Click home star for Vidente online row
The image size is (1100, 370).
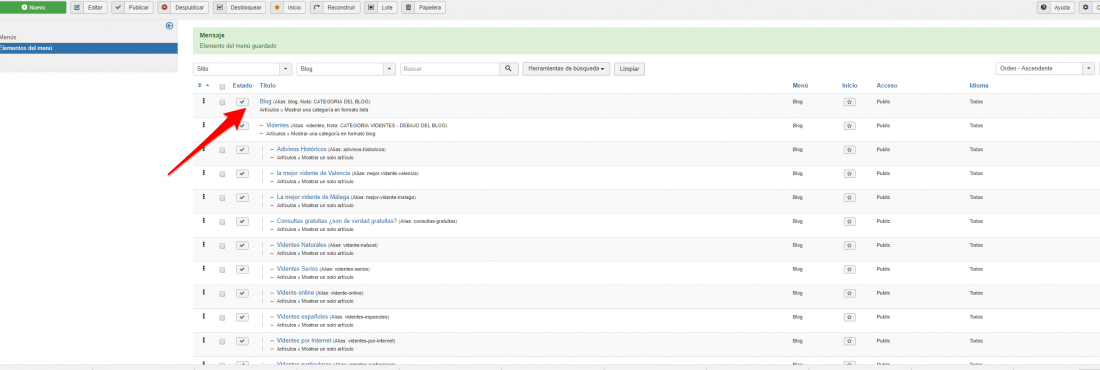tap(850, 293)
